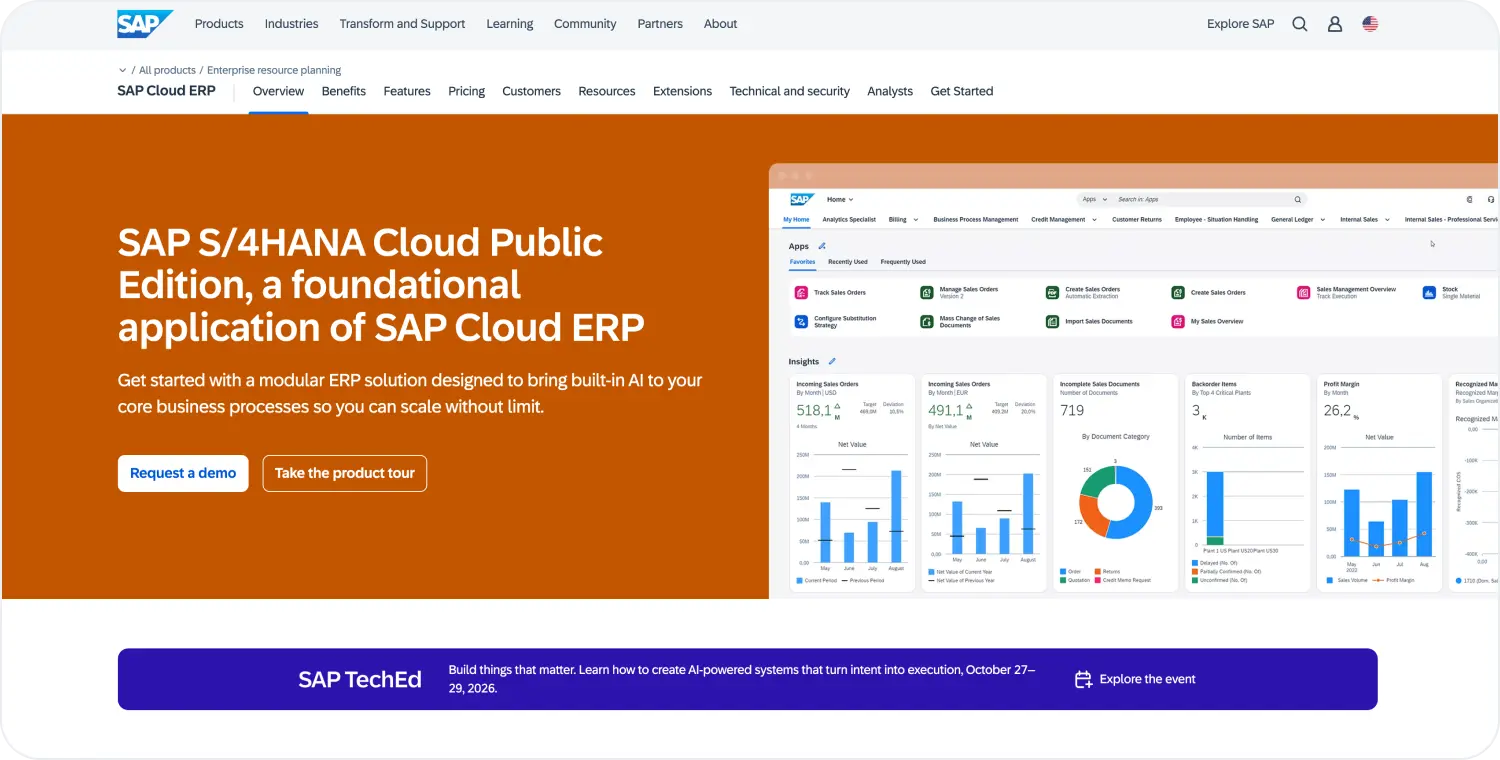This screenshot has width=1500, height=760.
Task: Open the About menu
Action: coord(720,24)
